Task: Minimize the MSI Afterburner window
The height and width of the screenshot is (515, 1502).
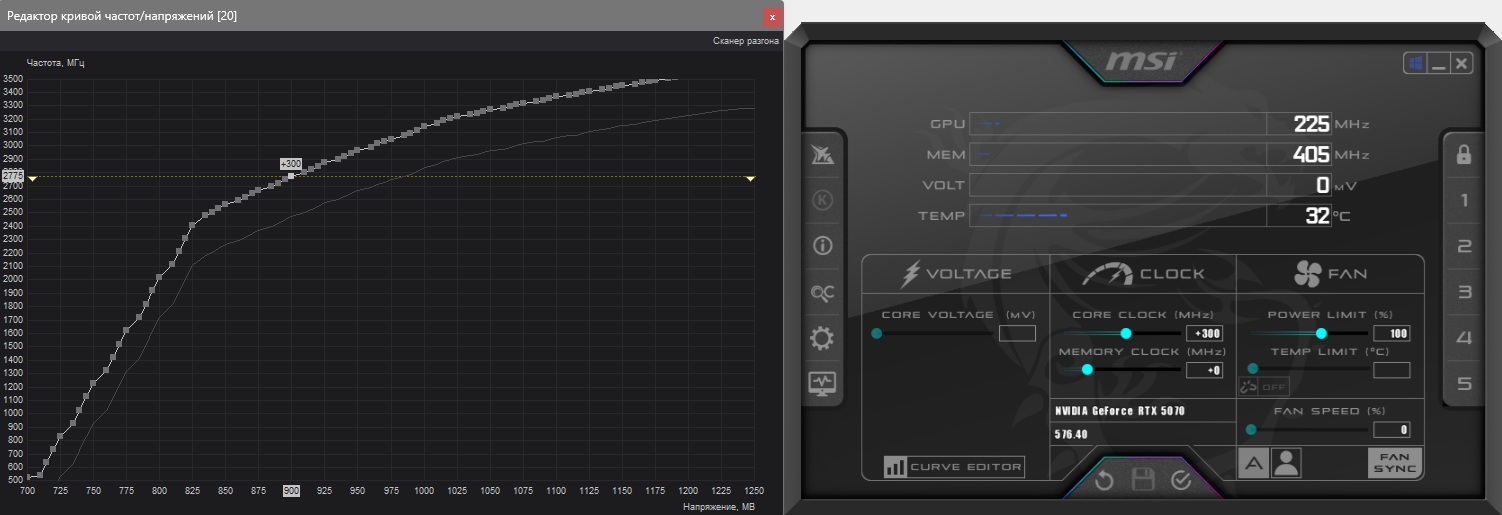Action: 1440,64
